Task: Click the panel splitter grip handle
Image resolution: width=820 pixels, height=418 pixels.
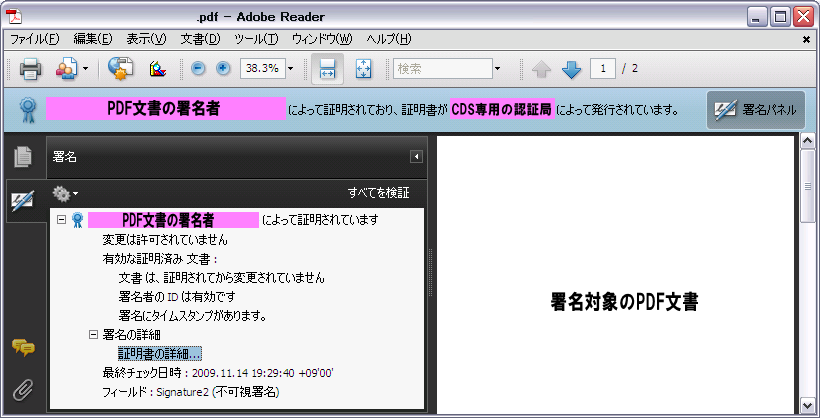Action: (431, 272)
